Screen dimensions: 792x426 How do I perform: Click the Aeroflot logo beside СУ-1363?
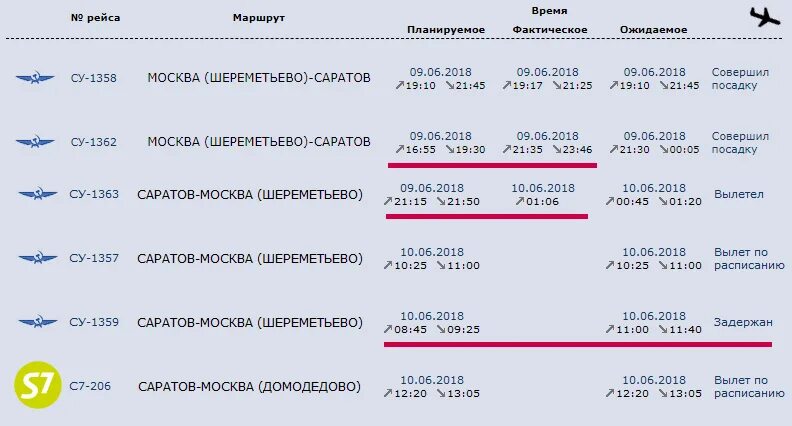click(x=38, y=194)
